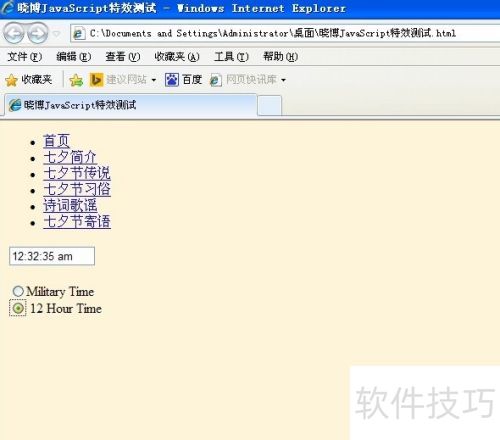Image resolution: width=500 pixels, height=440 pixels.
Task: Focus the address bar file path
Action: tap(273, 33)
